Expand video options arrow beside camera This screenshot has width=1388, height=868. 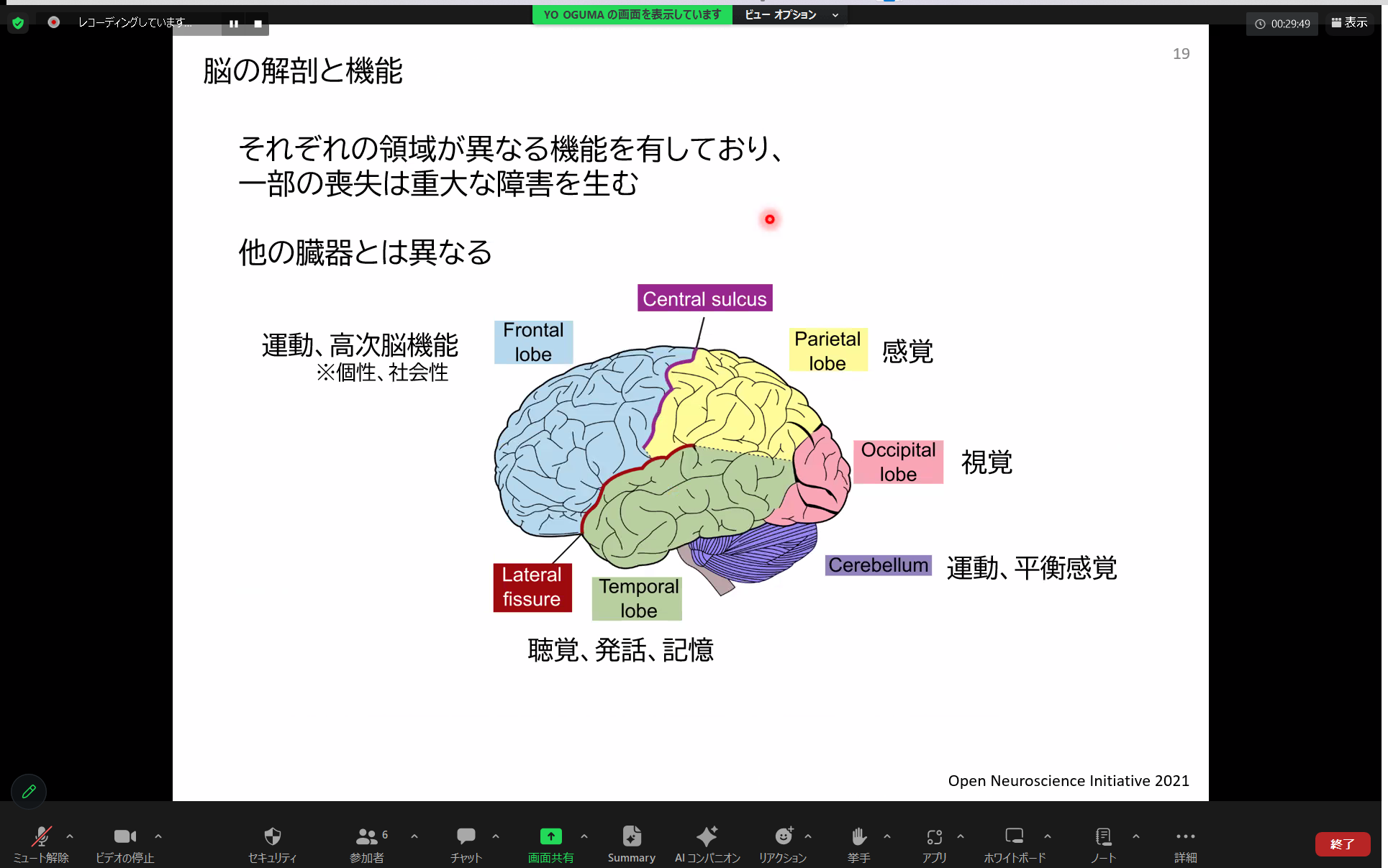click(158, 836)
